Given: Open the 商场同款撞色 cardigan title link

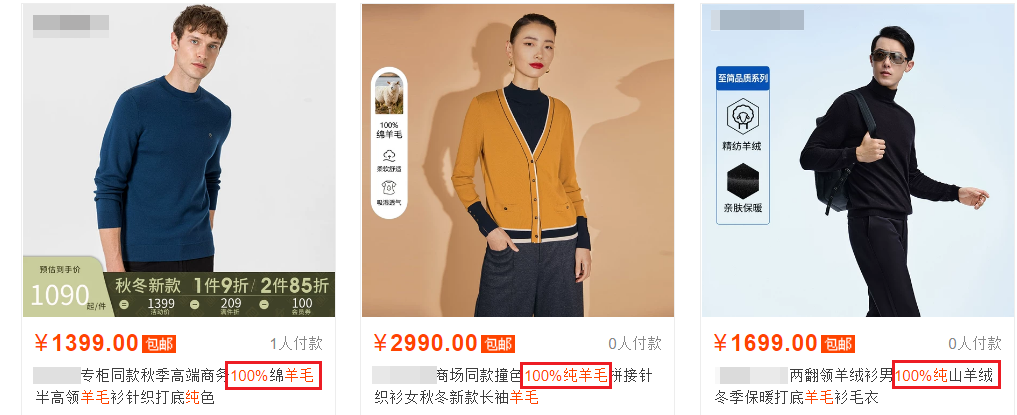Looking at the screenshot, I should [x=513, y=386].
